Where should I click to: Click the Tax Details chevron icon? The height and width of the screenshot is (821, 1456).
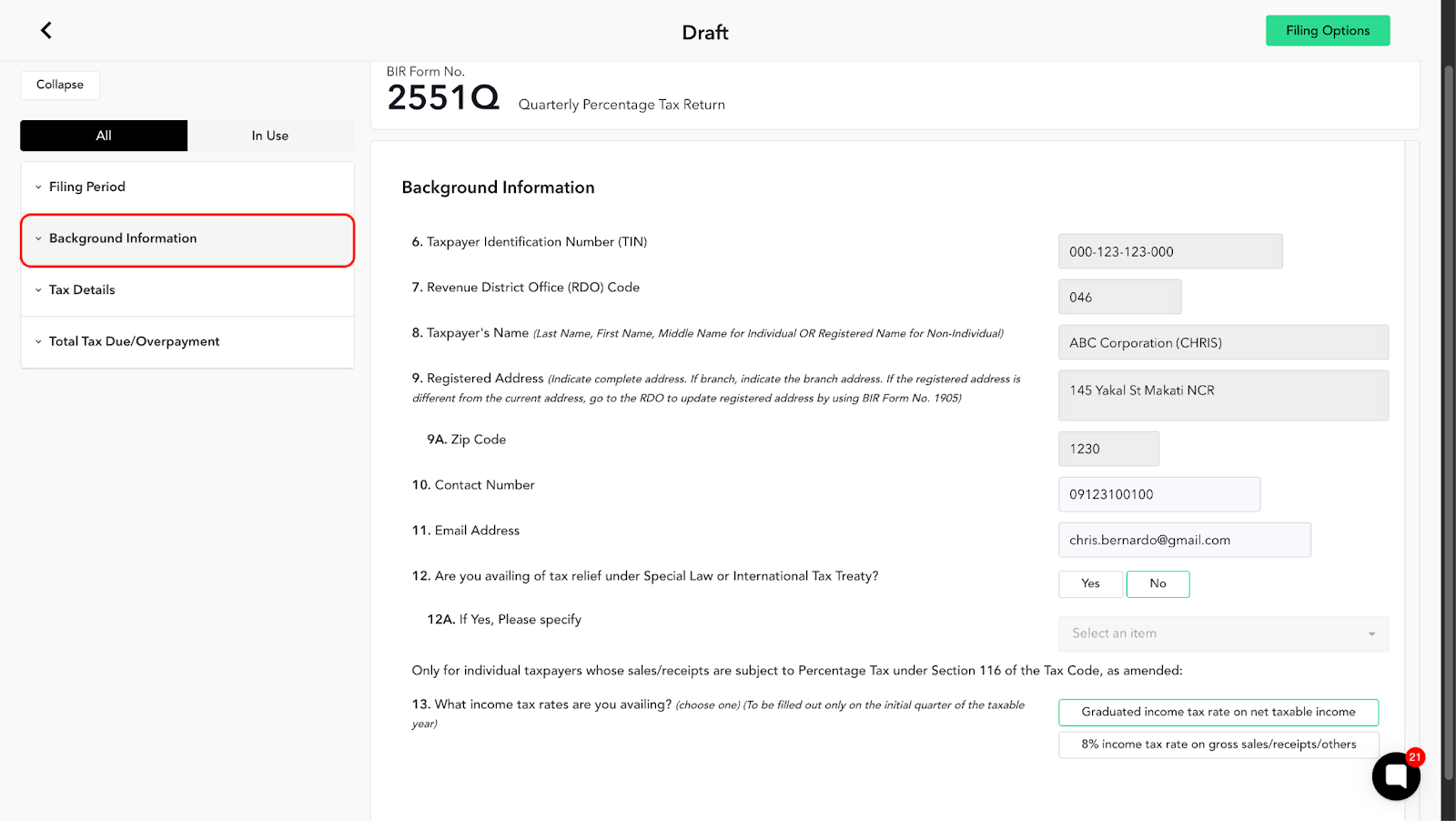click(x=38, y=290)
